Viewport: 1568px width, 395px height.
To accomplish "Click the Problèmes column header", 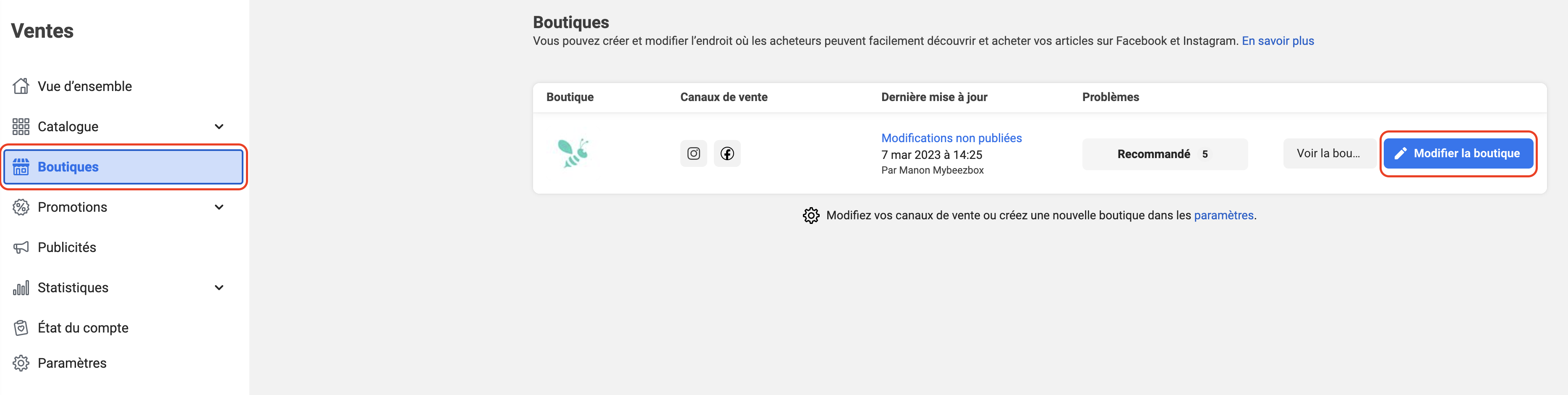I will [x=1110, y=97].
